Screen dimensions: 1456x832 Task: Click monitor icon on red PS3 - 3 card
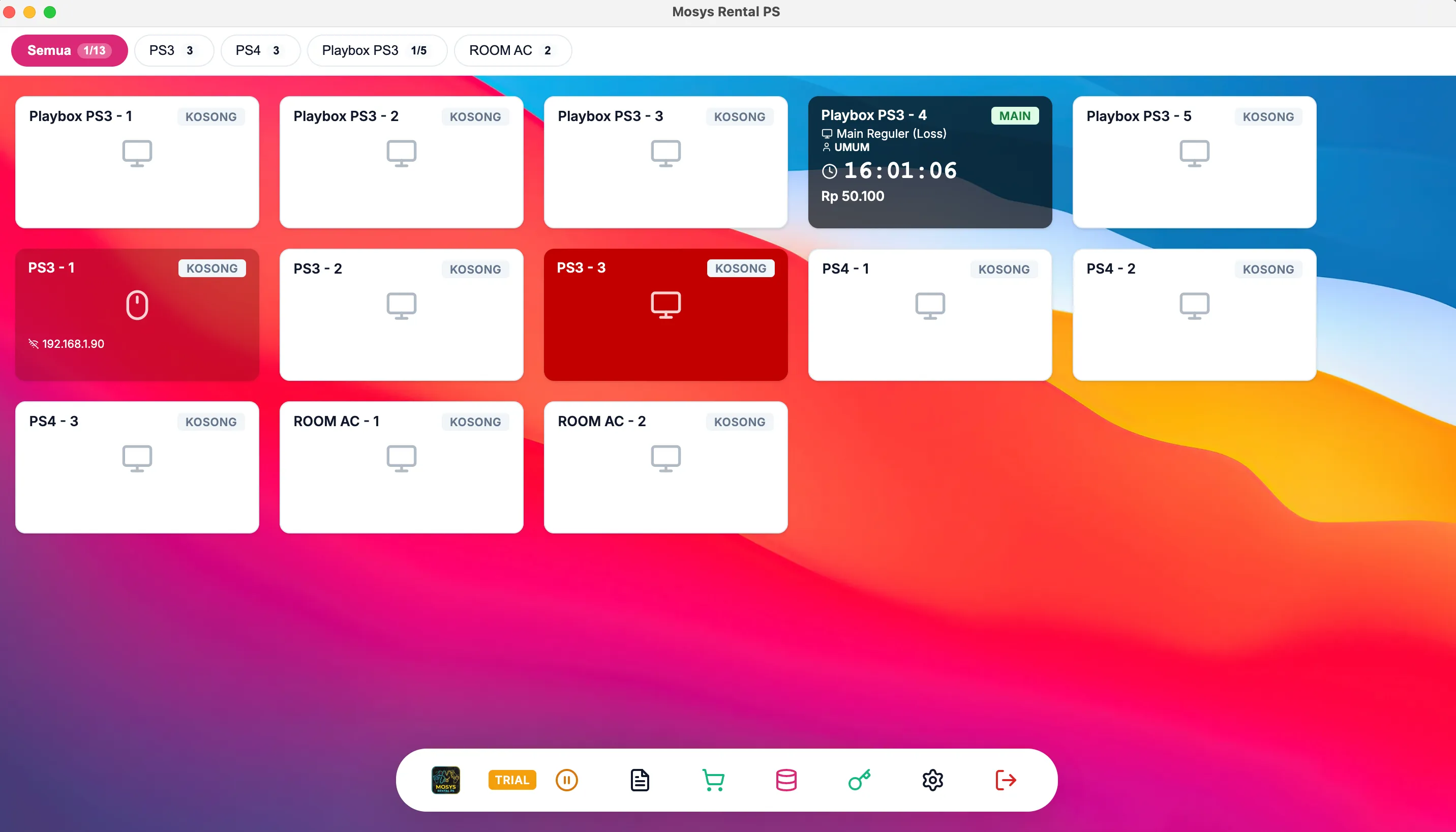tap(665, 305)
